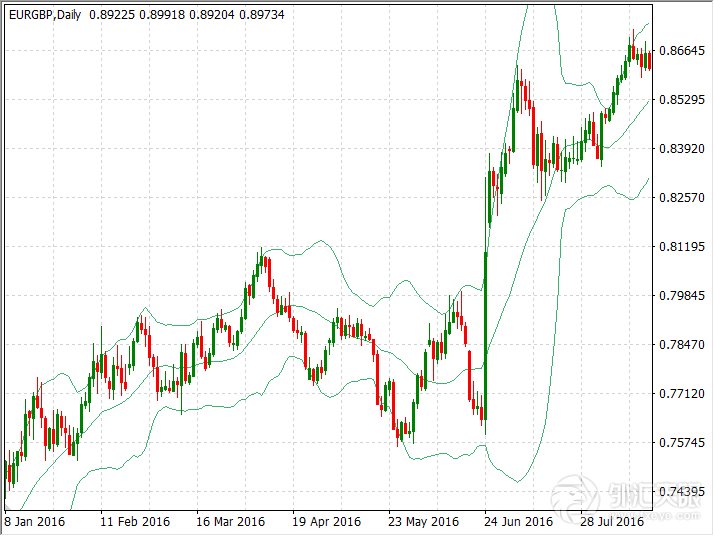Click the 0.78470 price level label
The width and height of the screenshot is (714, 536).
[x=685, y=345]
